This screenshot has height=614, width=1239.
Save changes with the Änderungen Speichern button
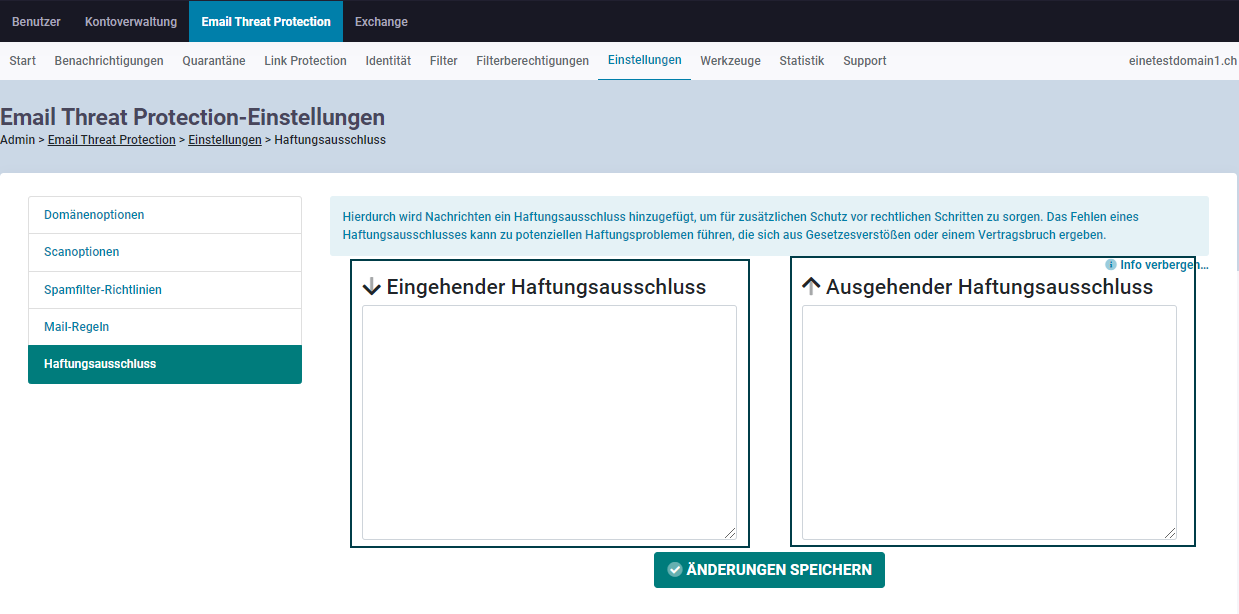click(769, 570)
